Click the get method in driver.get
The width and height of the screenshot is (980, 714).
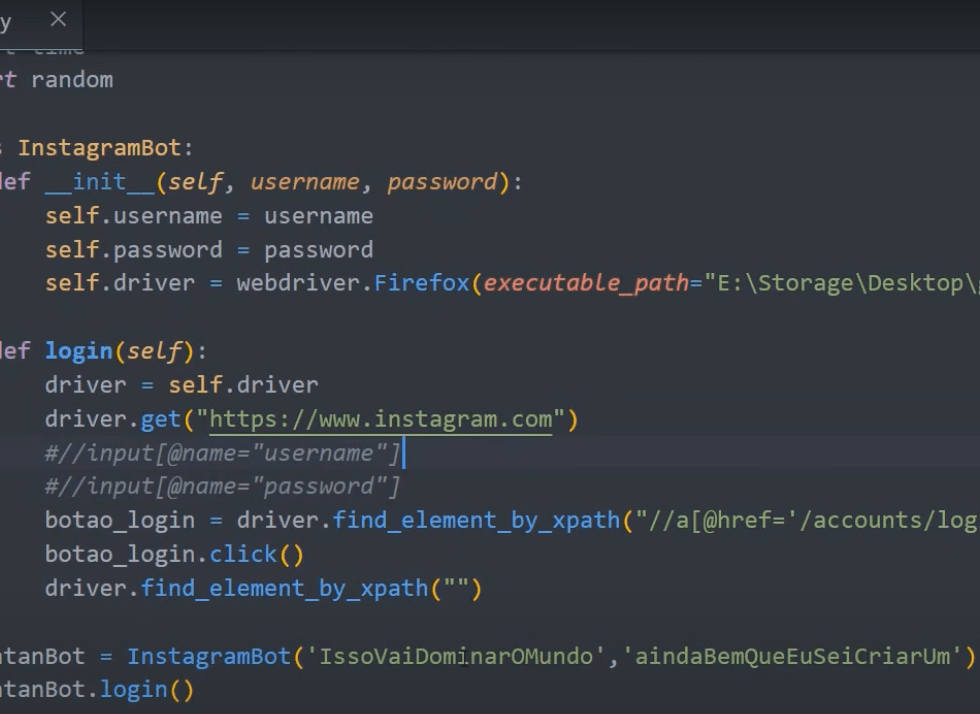pos(160,419)
